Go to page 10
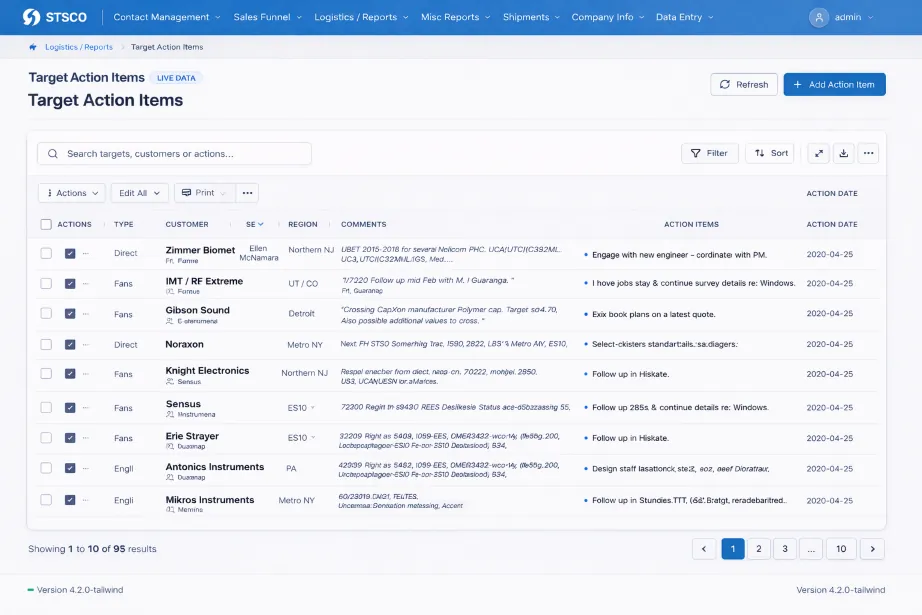 tap(841, 549)
